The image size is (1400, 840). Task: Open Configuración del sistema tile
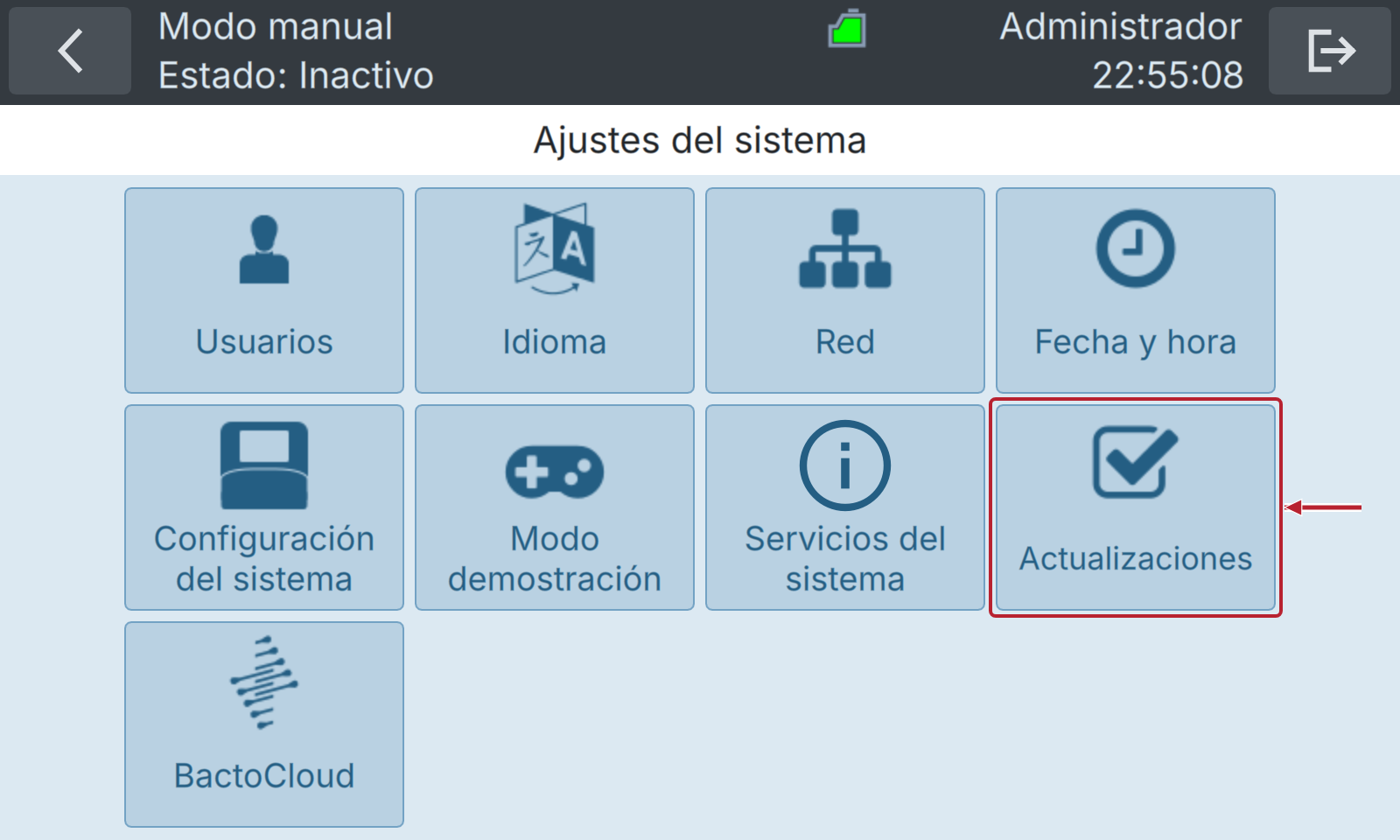[x=264, y=507]
